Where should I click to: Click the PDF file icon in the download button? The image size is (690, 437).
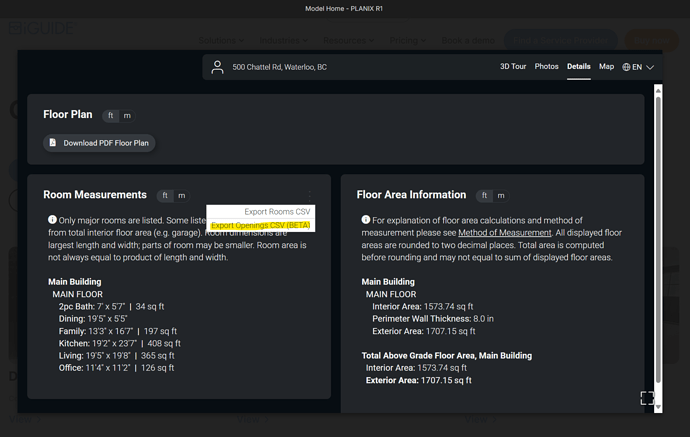tap(53, 143)
